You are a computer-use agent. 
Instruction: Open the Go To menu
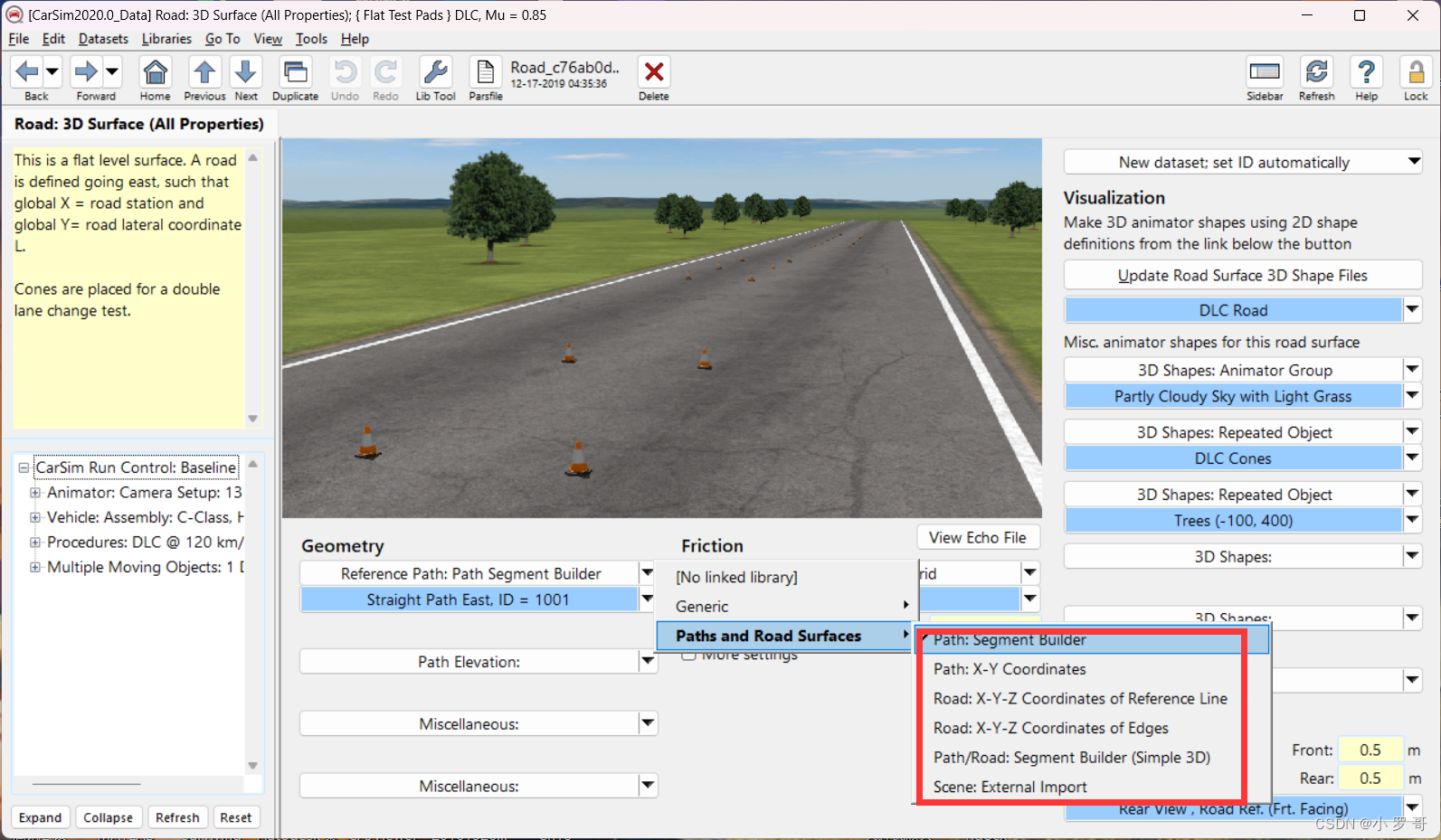coord(223,39)
